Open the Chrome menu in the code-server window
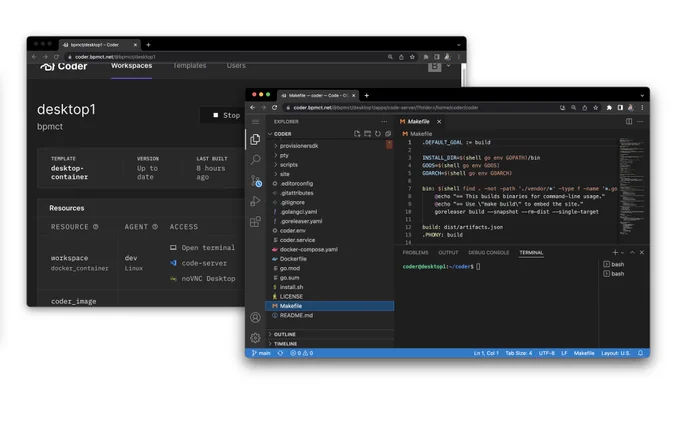 coord(642,108)
